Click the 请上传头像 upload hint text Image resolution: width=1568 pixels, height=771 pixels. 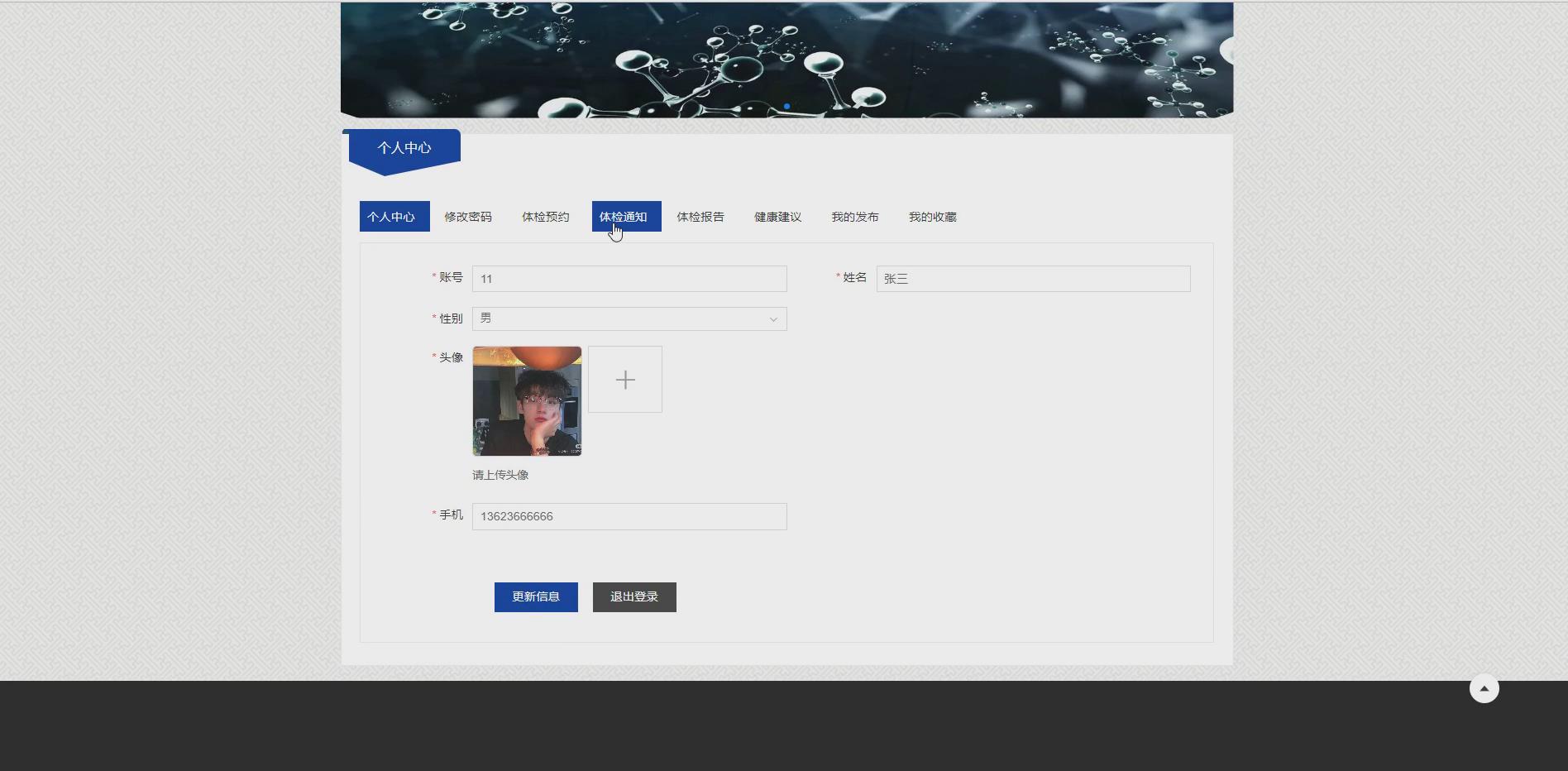[500, 474]
